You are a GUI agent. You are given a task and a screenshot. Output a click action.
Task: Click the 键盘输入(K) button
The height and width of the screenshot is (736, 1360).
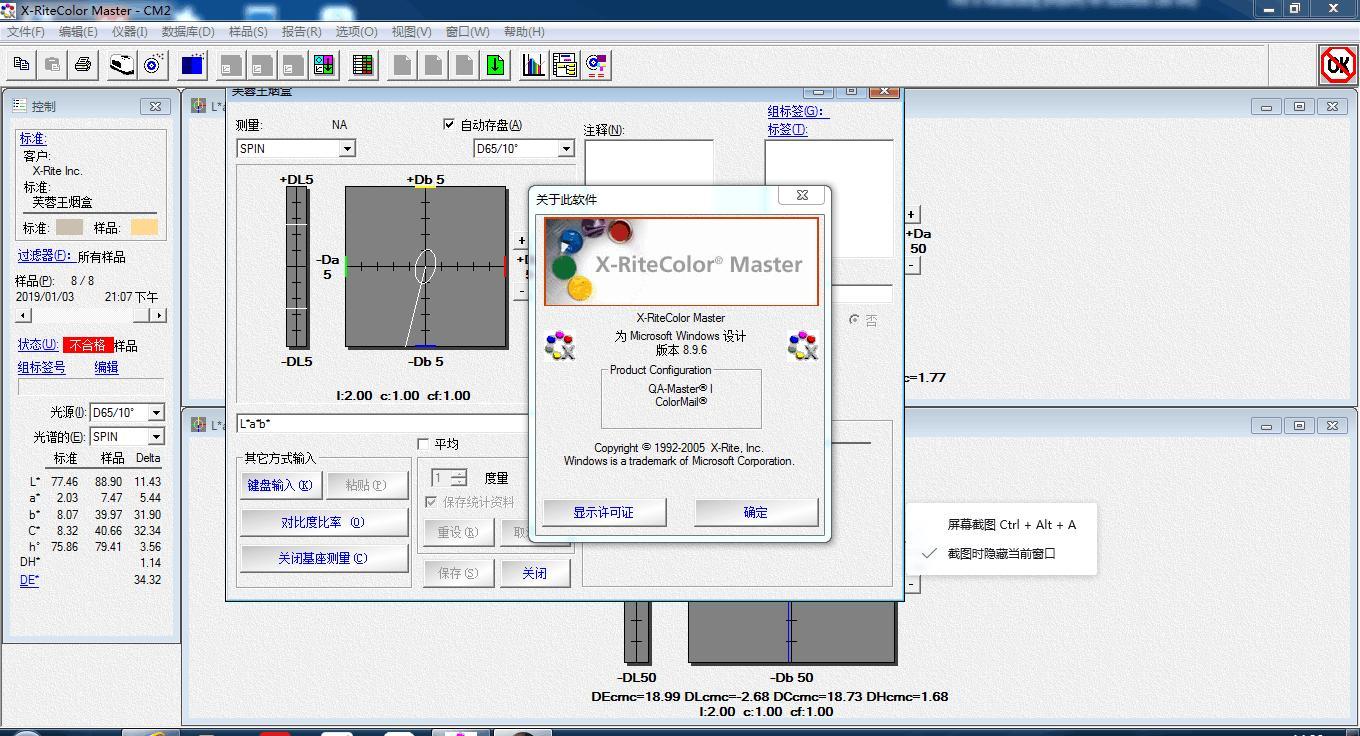(x=280, y=485)
